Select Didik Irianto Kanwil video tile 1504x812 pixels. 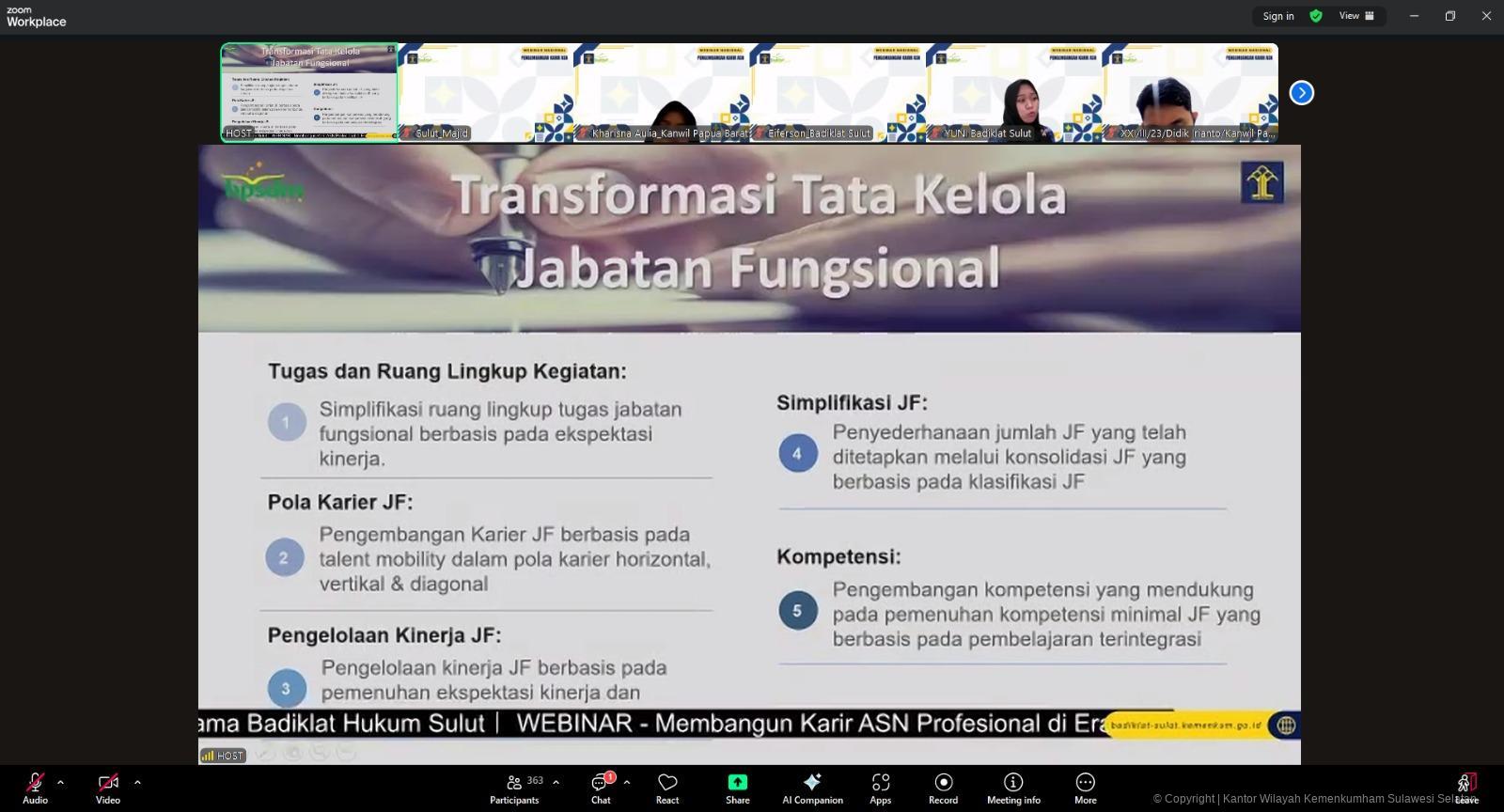(x=1190, y=92)
